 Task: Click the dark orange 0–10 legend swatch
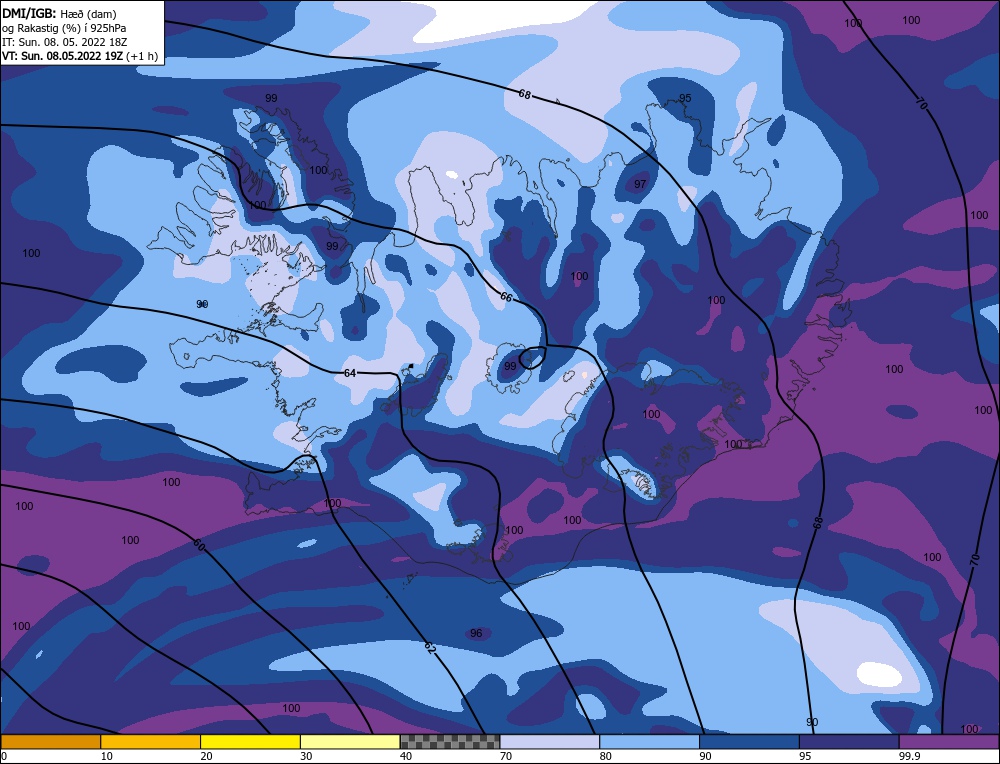pyautogui.click(x=50, y=742)
